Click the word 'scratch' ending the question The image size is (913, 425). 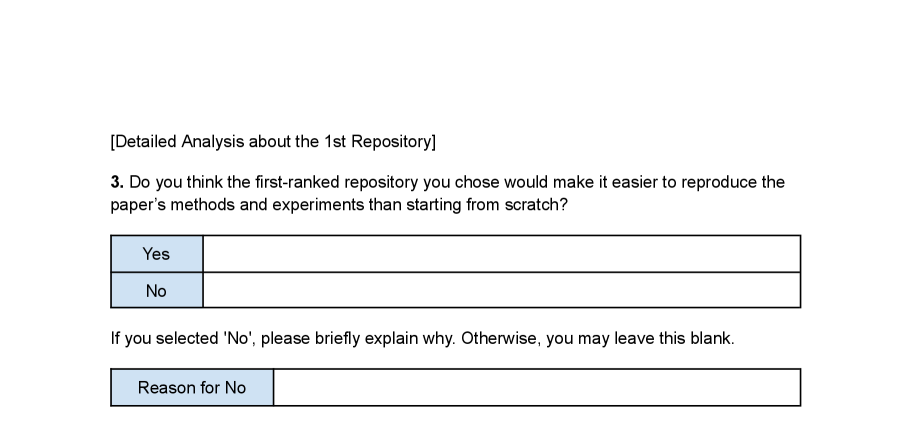point(539,205)
